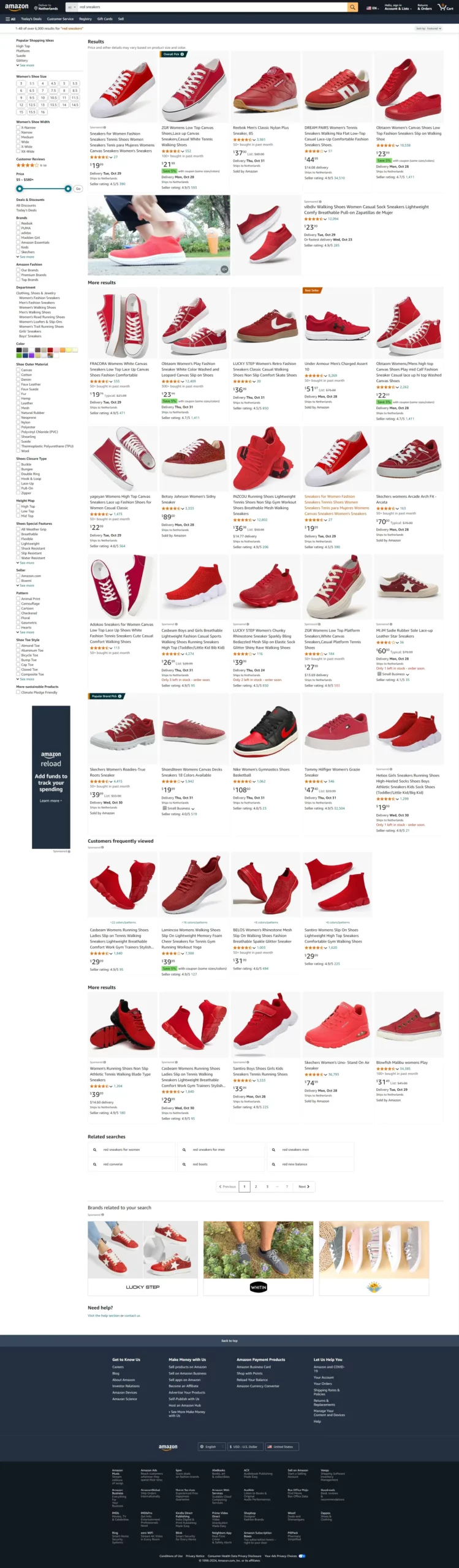Viewport: 459px width, 1568px height.
Task: Click the search text field
Action: [212, 7]
